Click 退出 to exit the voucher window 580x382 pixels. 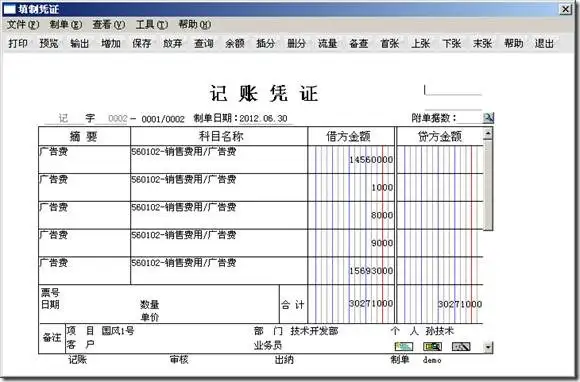(x=544, y=44)
